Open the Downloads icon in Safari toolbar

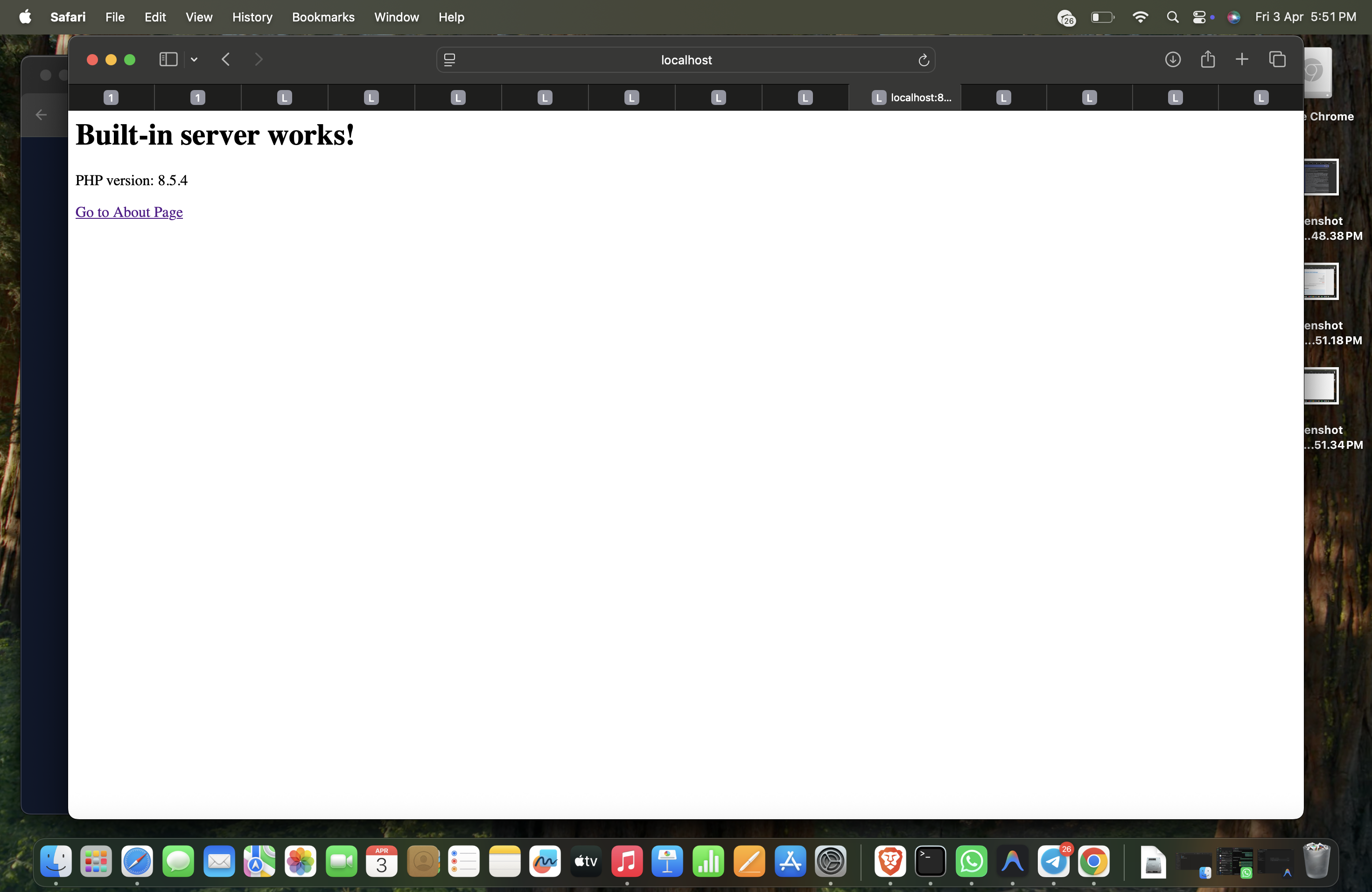click(1173, 59)
